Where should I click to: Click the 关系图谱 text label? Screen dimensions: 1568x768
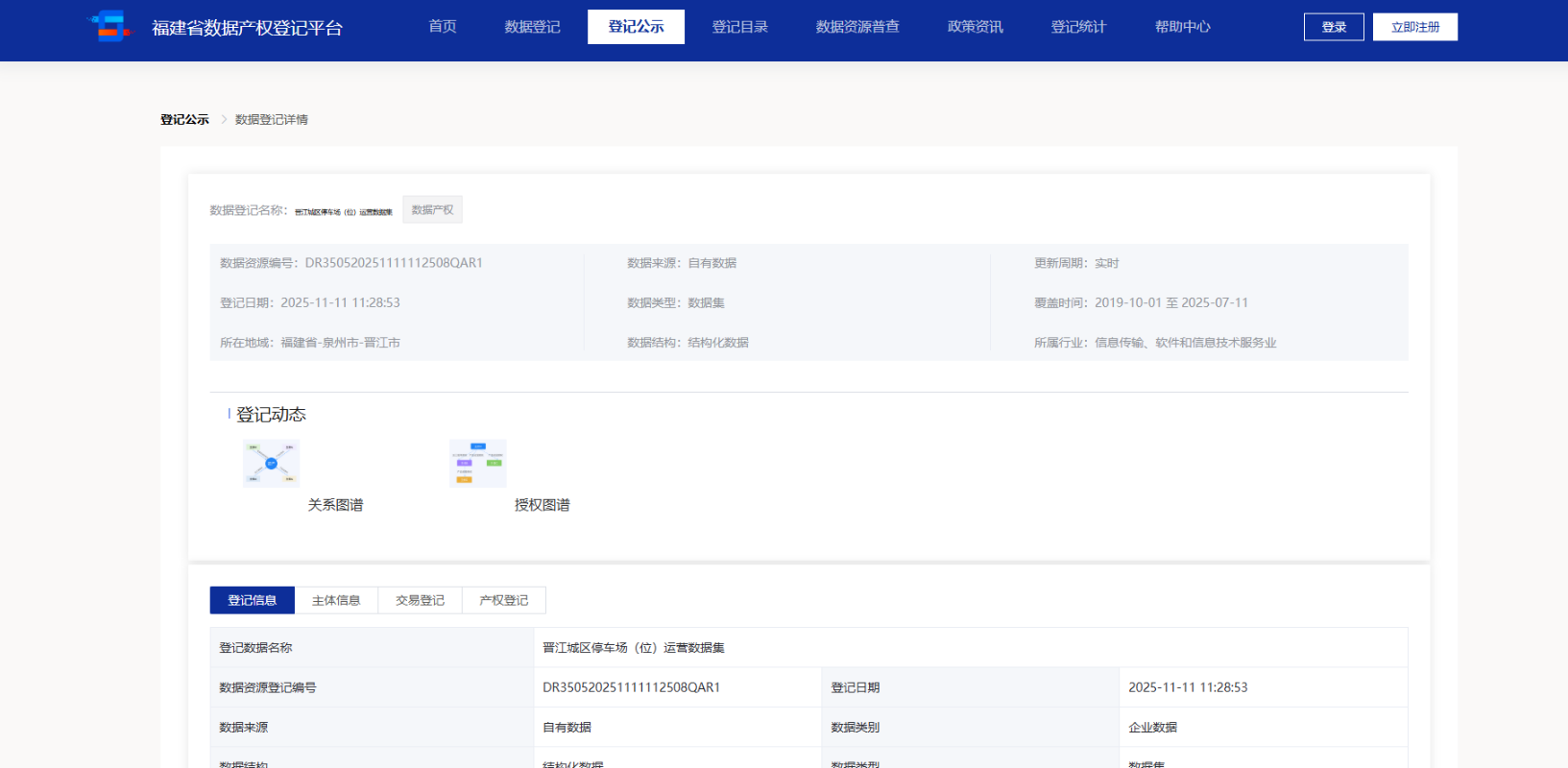pyautogui.click(x=335, y=505)
